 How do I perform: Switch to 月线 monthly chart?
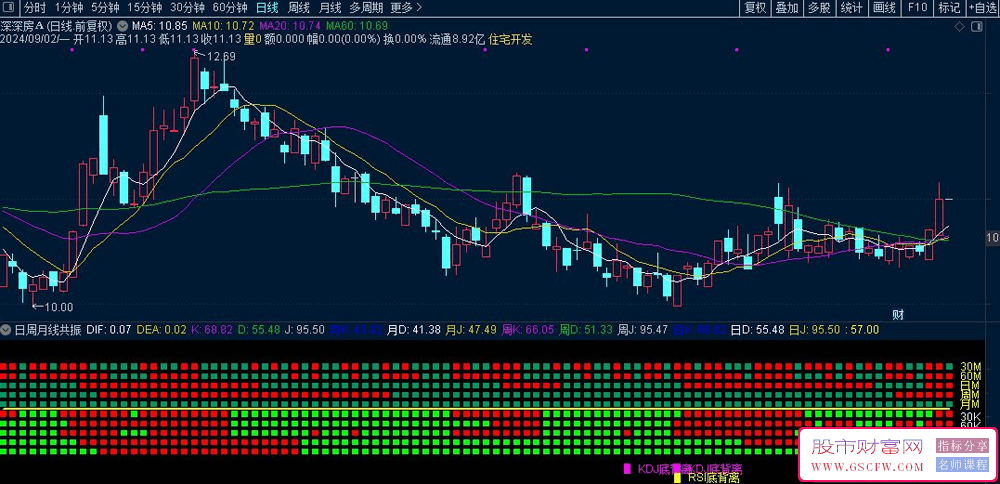[330, 8]
